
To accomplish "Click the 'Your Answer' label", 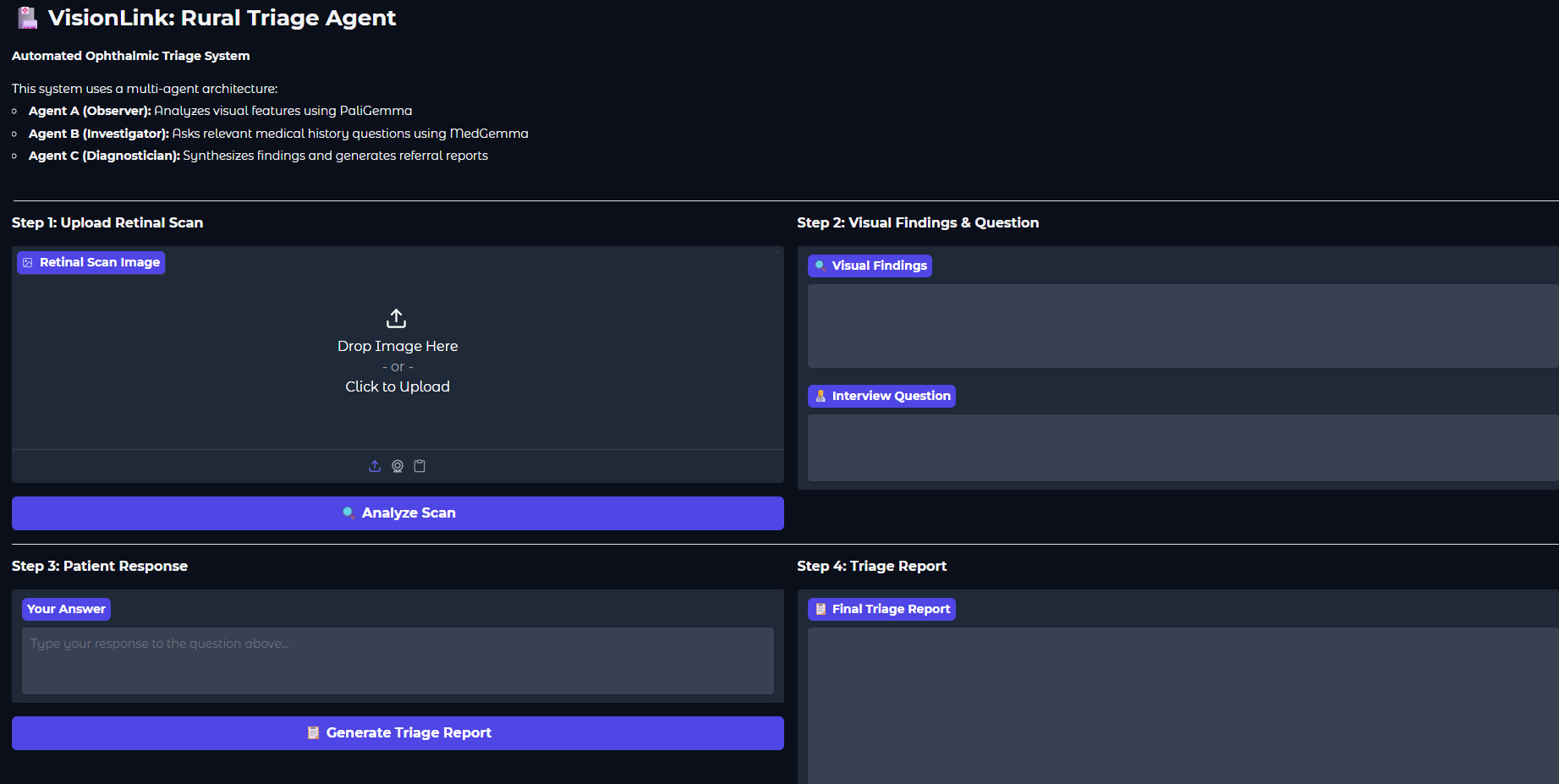I will click(66, 609).
